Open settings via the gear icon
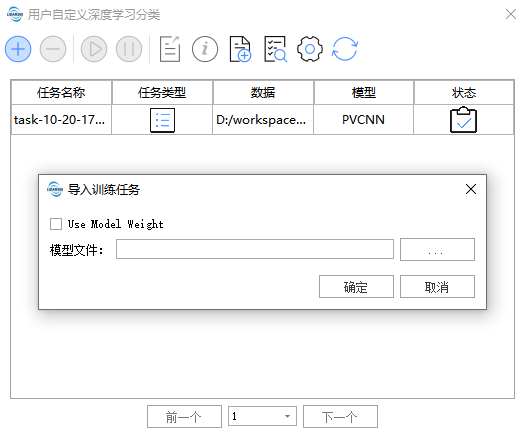 310,49
